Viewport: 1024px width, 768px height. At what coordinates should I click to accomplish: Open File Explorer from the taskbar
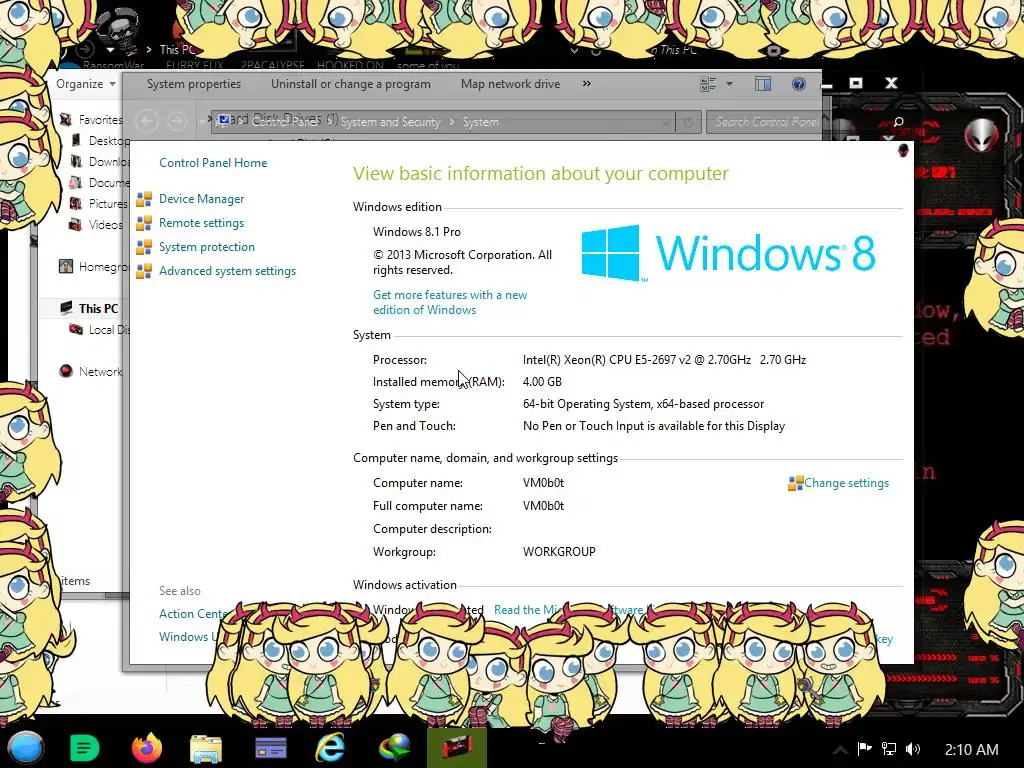(206, 748)
